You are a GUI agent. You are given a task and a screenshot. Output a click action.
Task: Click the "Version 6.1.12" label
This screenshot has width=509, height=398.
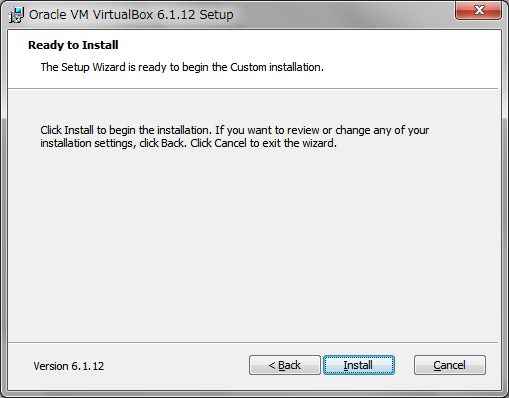click(69, 366)
